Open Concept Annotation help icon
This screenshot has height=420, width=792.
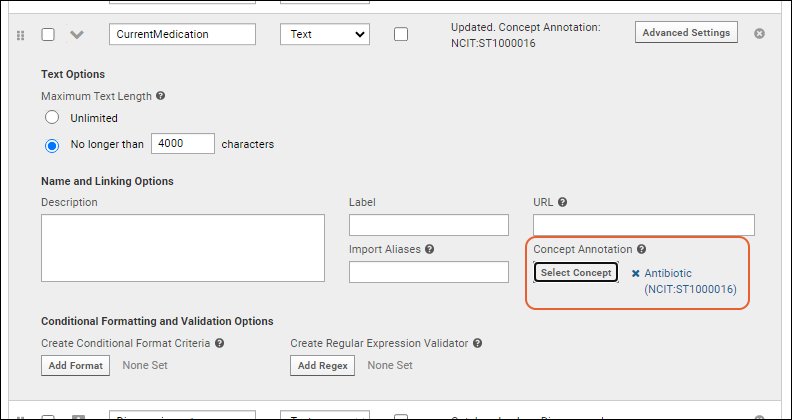641,249
